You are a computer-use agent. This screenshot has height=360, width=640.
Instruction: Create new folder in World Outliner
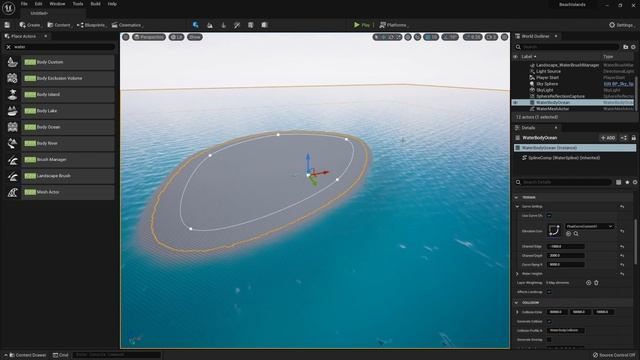point(625,47)
